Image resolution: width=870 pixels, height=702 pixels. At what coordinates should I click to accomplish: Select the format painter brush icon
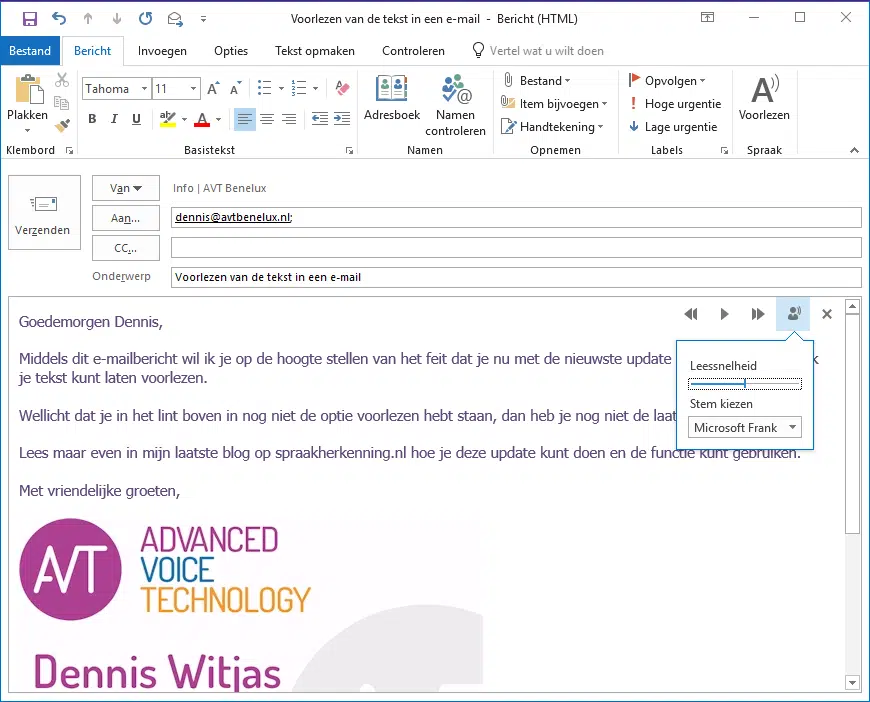(62, 125)
